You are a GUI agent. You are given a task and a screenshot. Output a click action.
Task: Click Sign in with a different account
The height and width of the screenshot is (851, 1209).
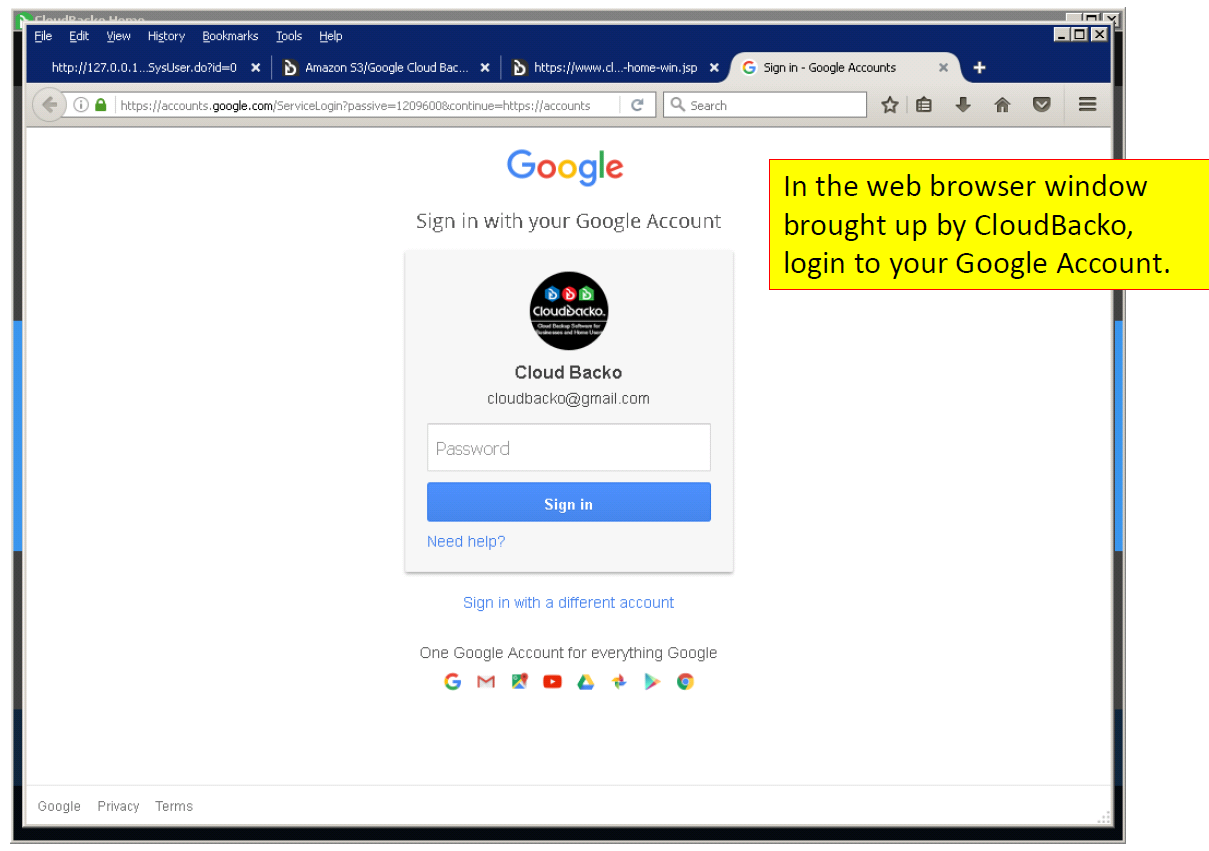(x=568, y=602)
